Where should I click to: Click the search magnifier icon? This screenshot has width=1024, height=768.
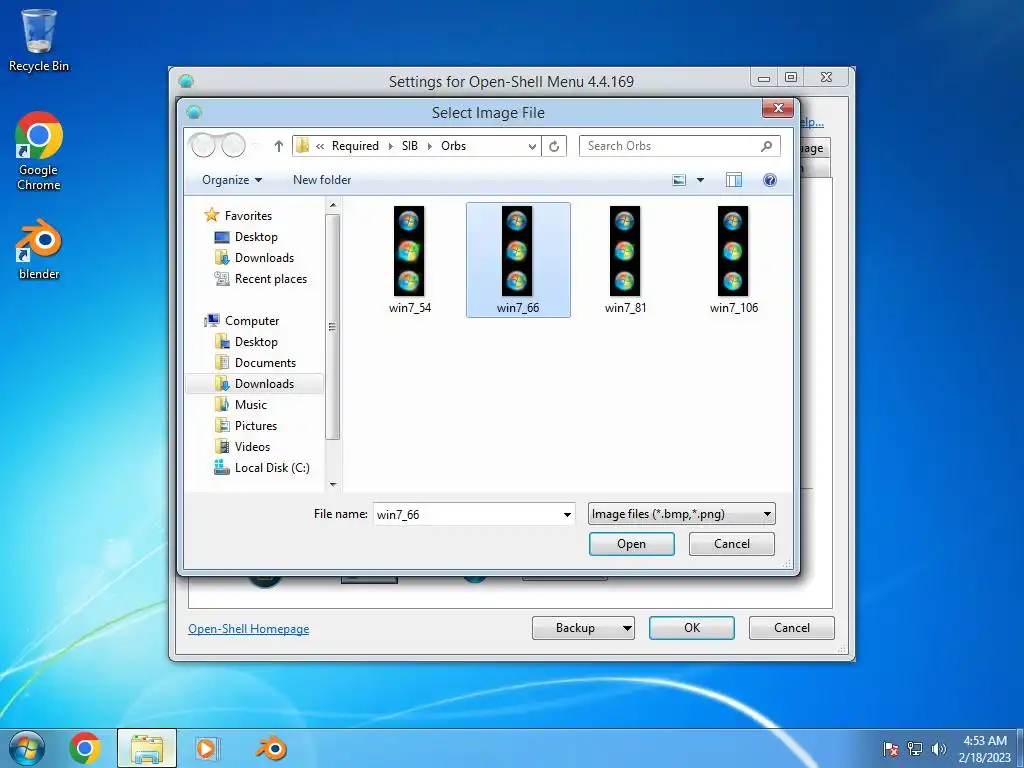click(x=767, y=146)
